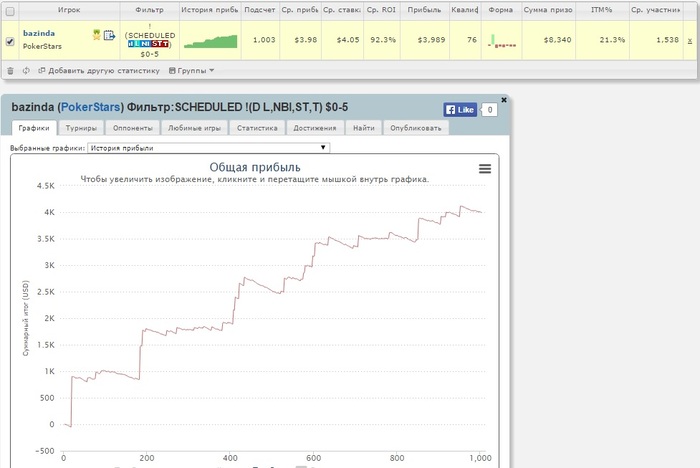Sort by Квалиф column header
The image size is (700, 468).
(465, 10)
